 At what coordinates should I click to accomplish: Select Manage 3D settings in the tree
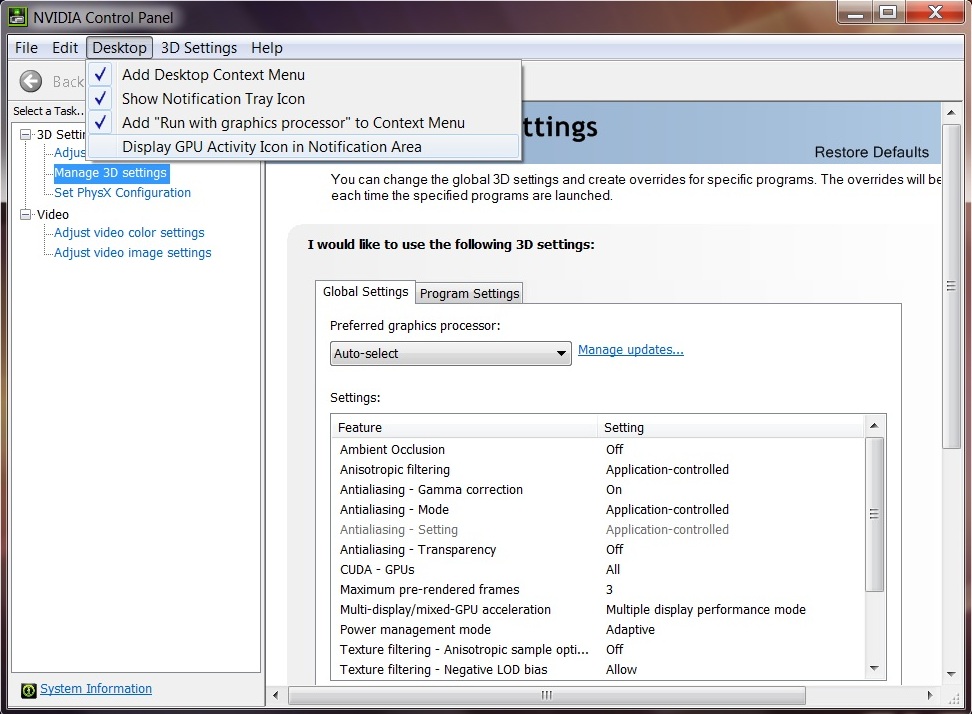coord(110,172)
